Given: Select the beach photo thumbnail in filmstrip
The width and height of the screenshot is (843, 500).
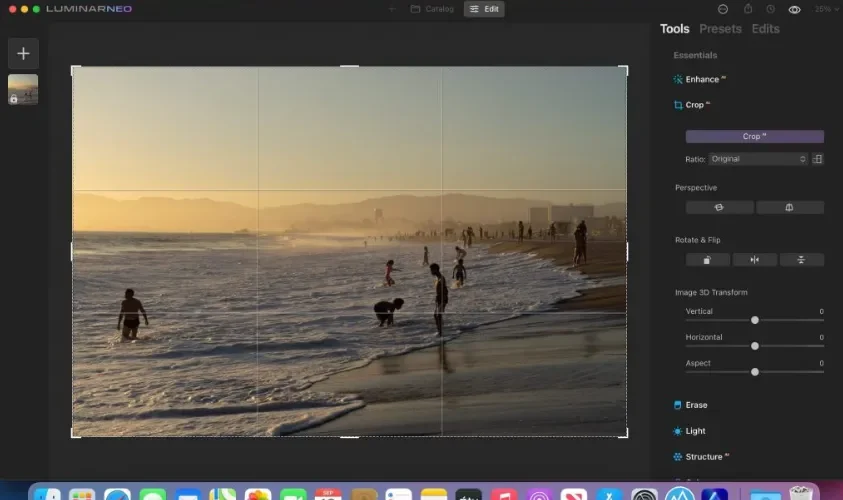Looking at the screenshot, I should coord(23,89).
